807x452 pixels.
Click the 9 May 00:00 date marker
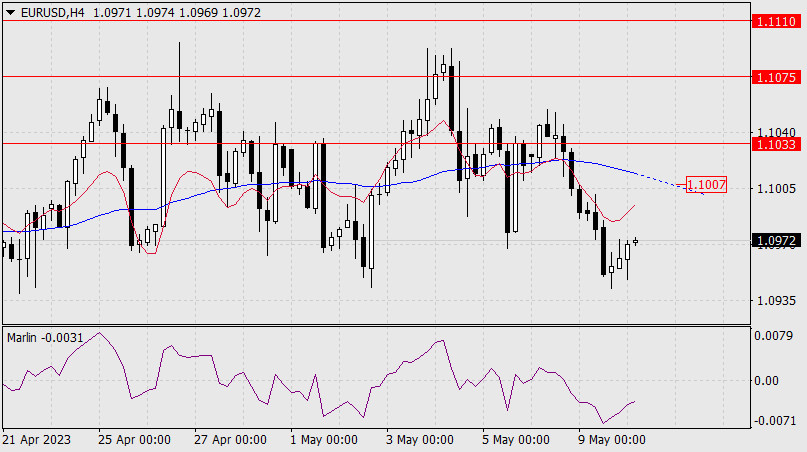pyautogui.click(x=610, y=440)
